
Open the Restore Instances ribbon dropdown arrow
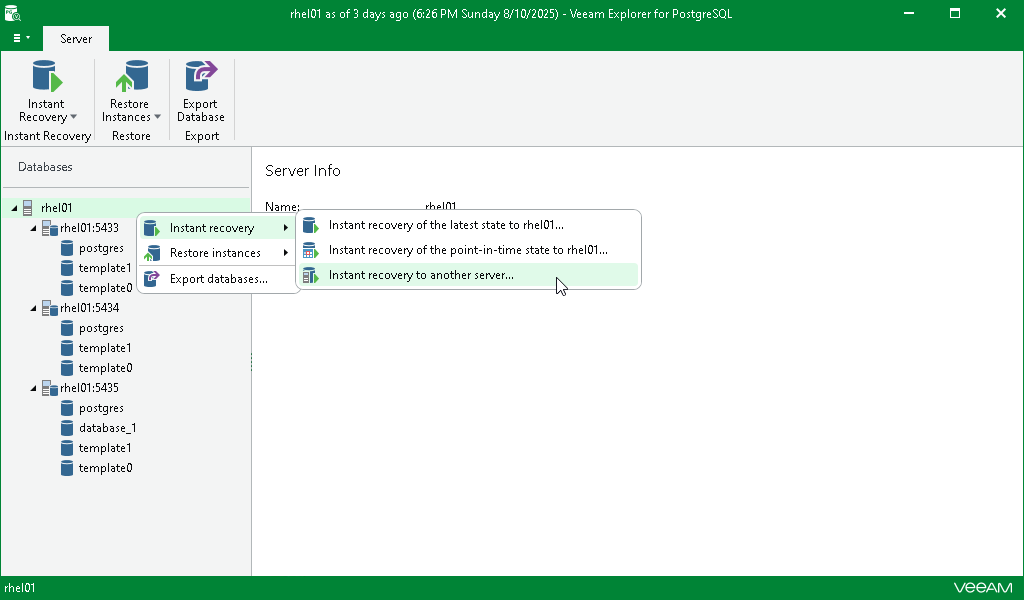[x=157, y=117]
